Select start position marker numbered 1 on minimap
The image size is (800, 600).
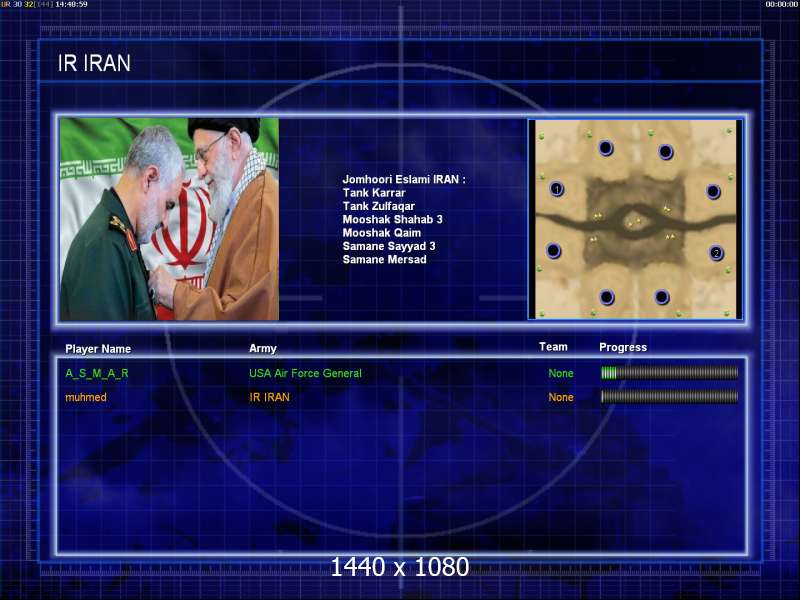(x=557, y=189)
